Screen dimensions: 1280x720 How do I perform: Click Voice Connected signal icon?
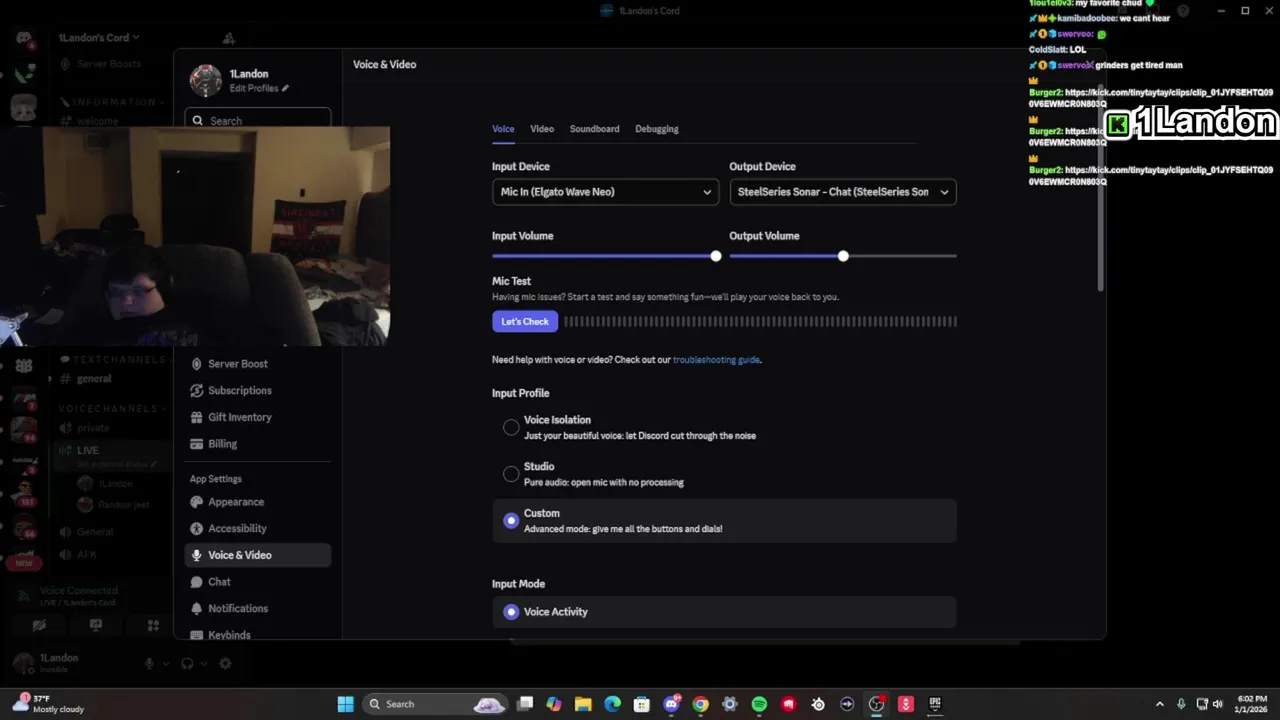click(24, 596)
